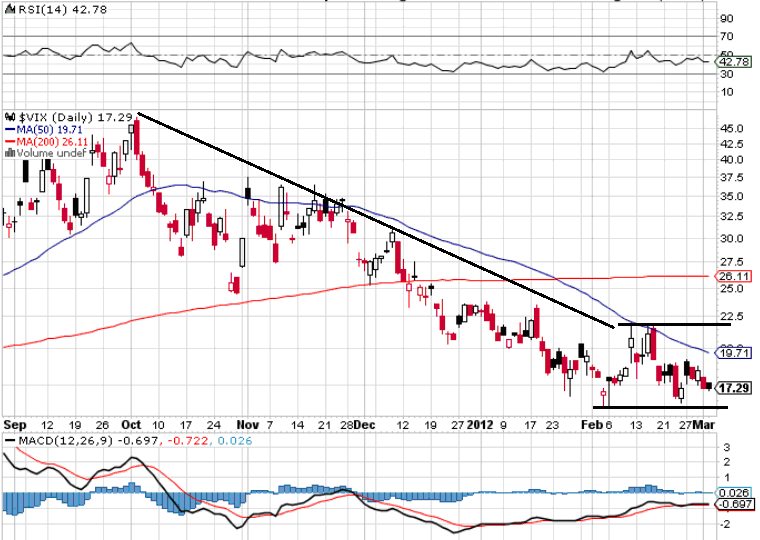Image resolution: width=760 pixels, height=540 pixels.
Task: Click the 40.0 price axis label
Action: pyautogui.click(x=732, y=159)
